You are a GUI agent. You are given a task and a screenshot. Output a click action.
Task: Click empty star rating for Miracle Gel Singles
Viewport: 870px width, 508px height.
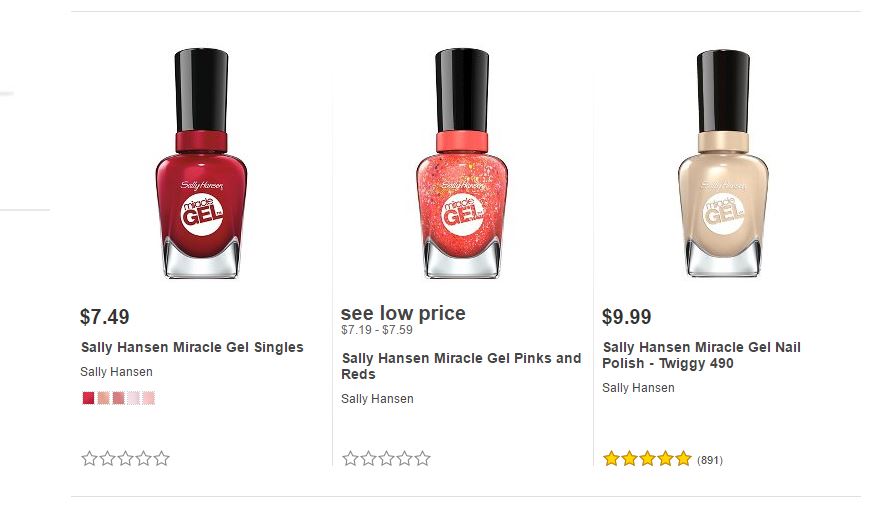click(125, 459)
